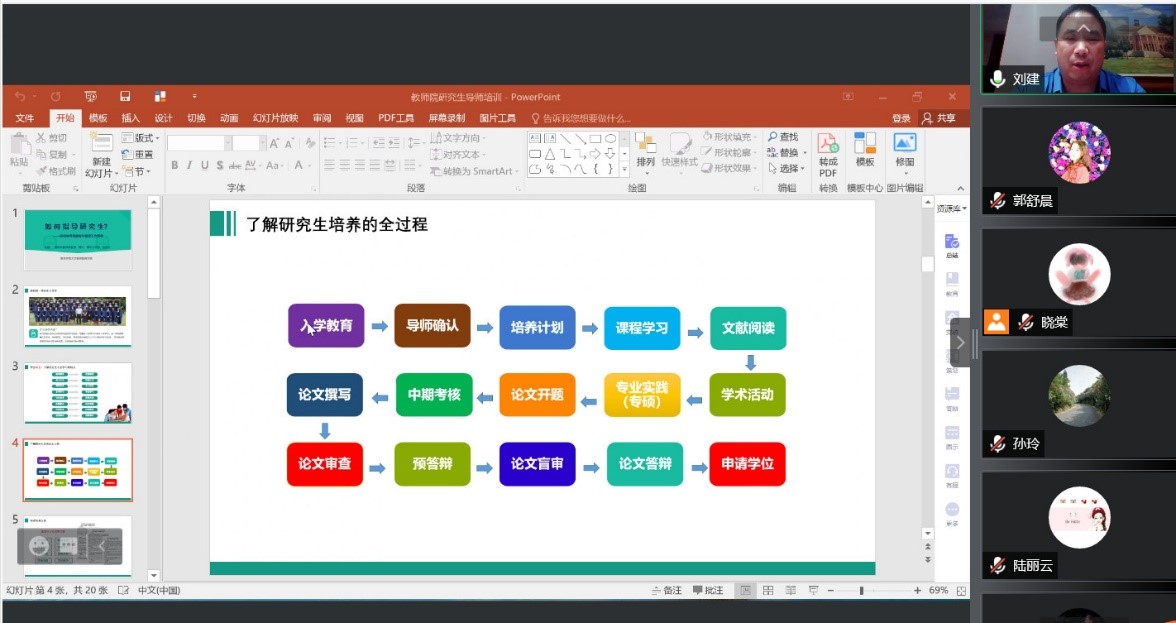
Task: Click the 登录 sign-in button
Action: tap(901, 118)
